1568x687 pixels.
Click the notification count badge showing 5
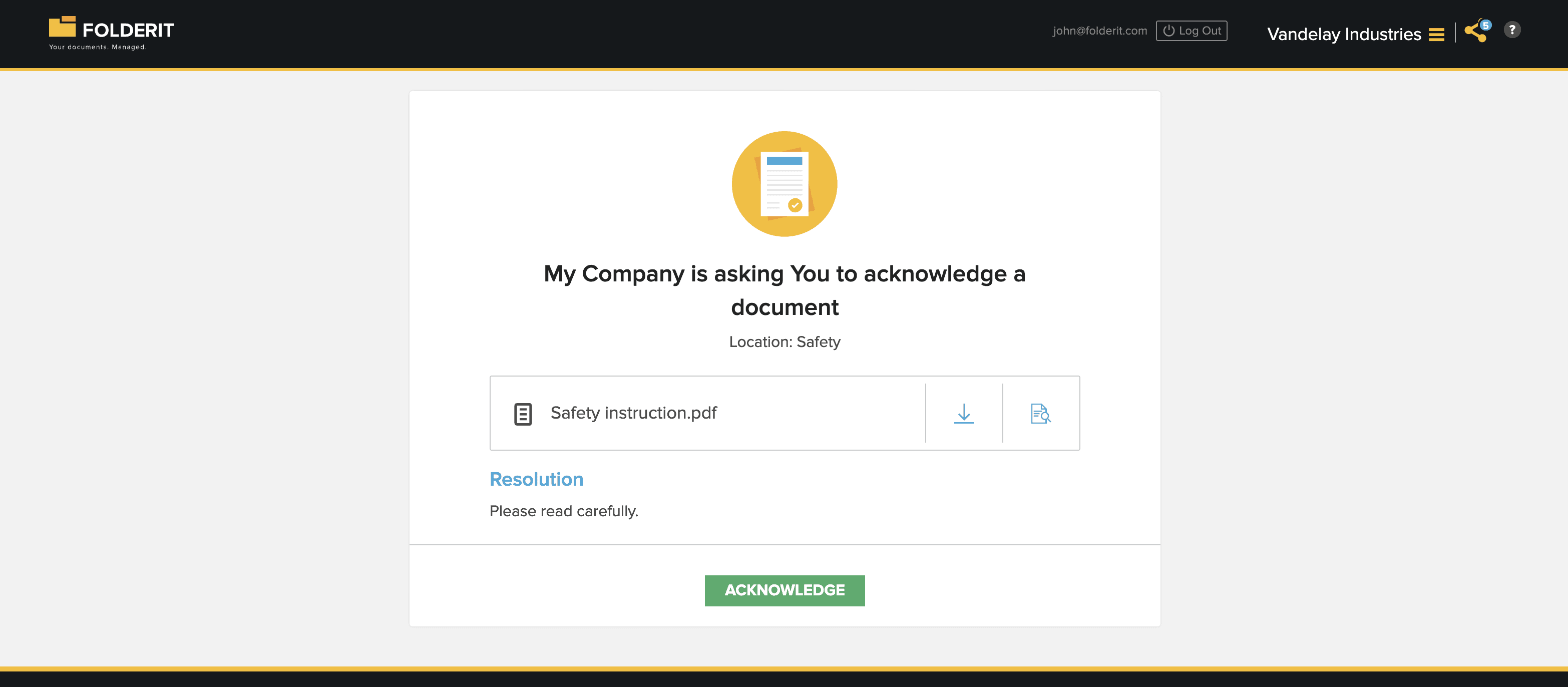tap(1486, 25)
